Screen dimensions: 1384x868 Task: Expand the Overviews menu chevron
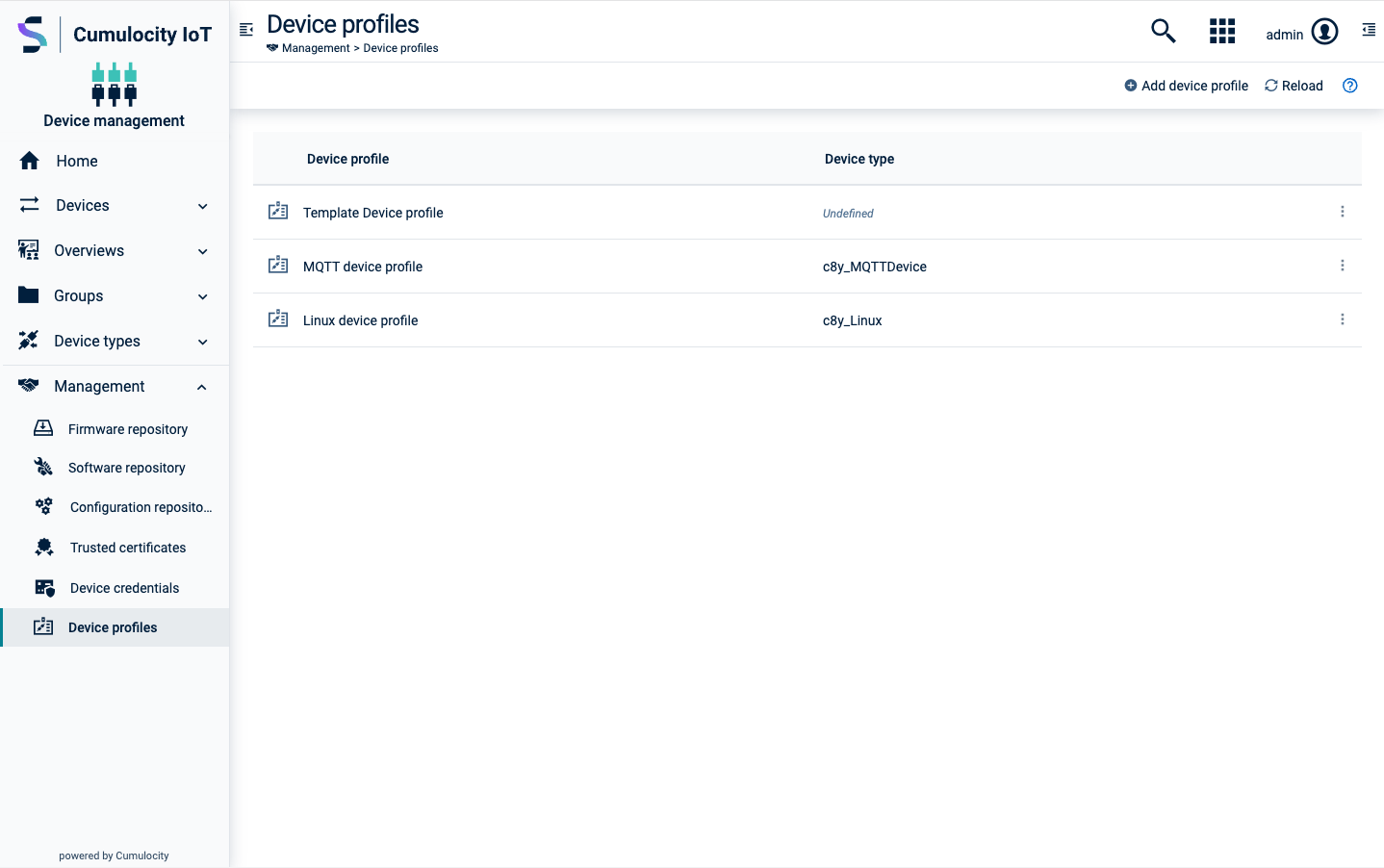pyautogui.click(x=203, y=251)
